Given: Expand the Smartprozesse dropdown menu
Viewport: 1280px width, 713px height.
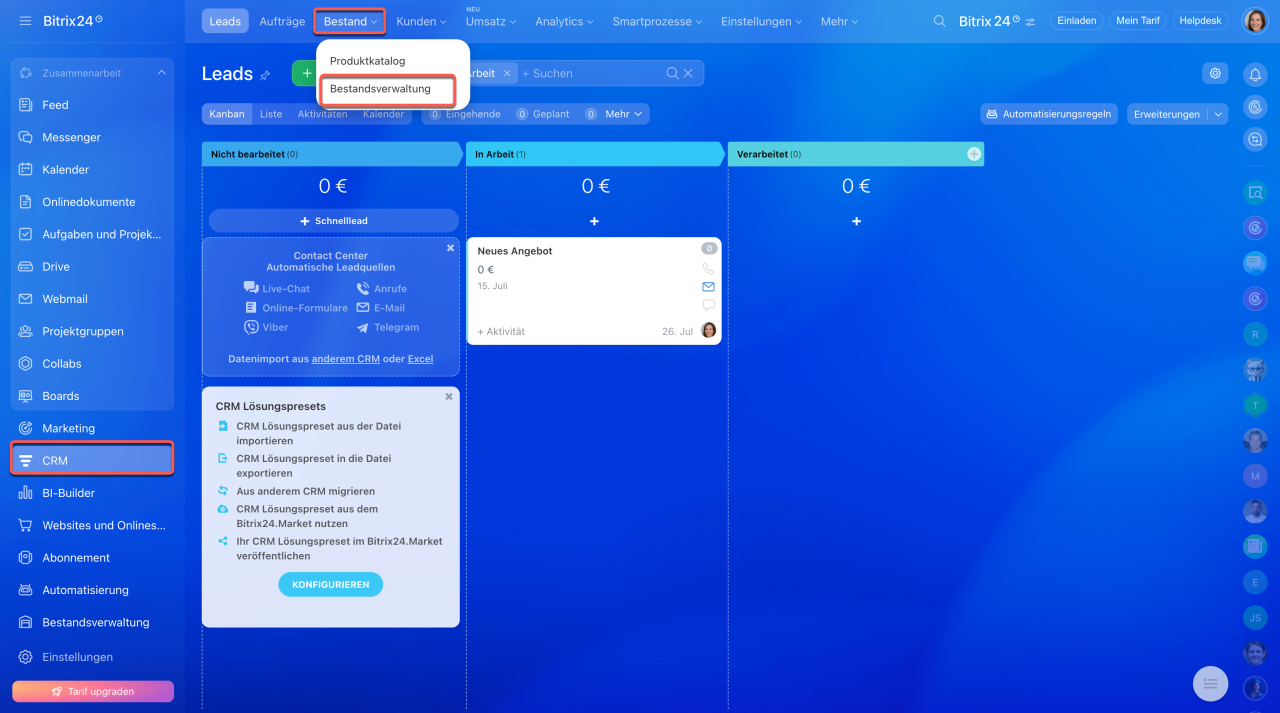Looking at the screenshot, I should 658,21.
